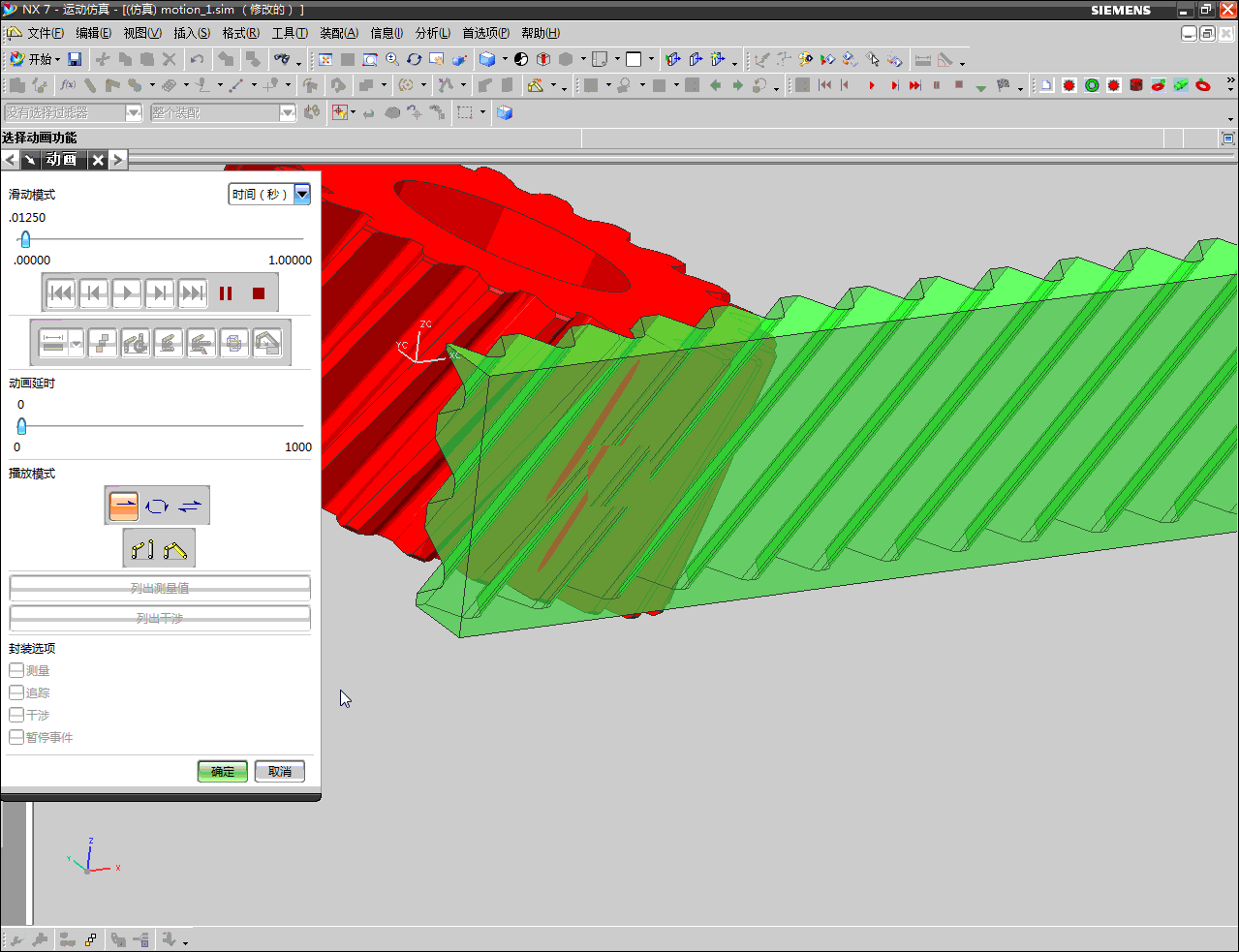Enable the 测量 checkbox
1239x952 pixels.
pyautogui.click(x=16, y=670)
